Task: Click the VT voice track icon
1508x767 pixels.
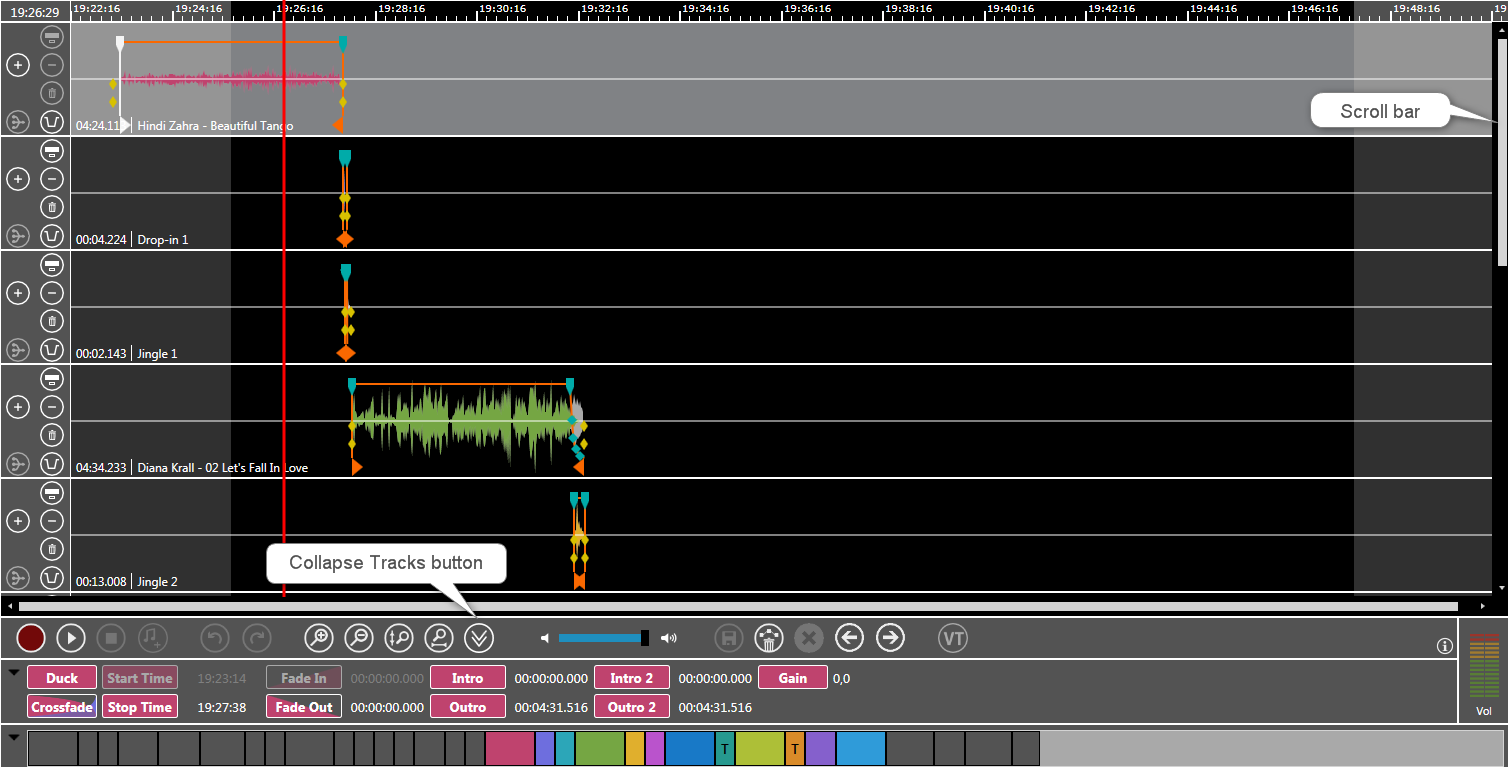Action: click(953, 638)
